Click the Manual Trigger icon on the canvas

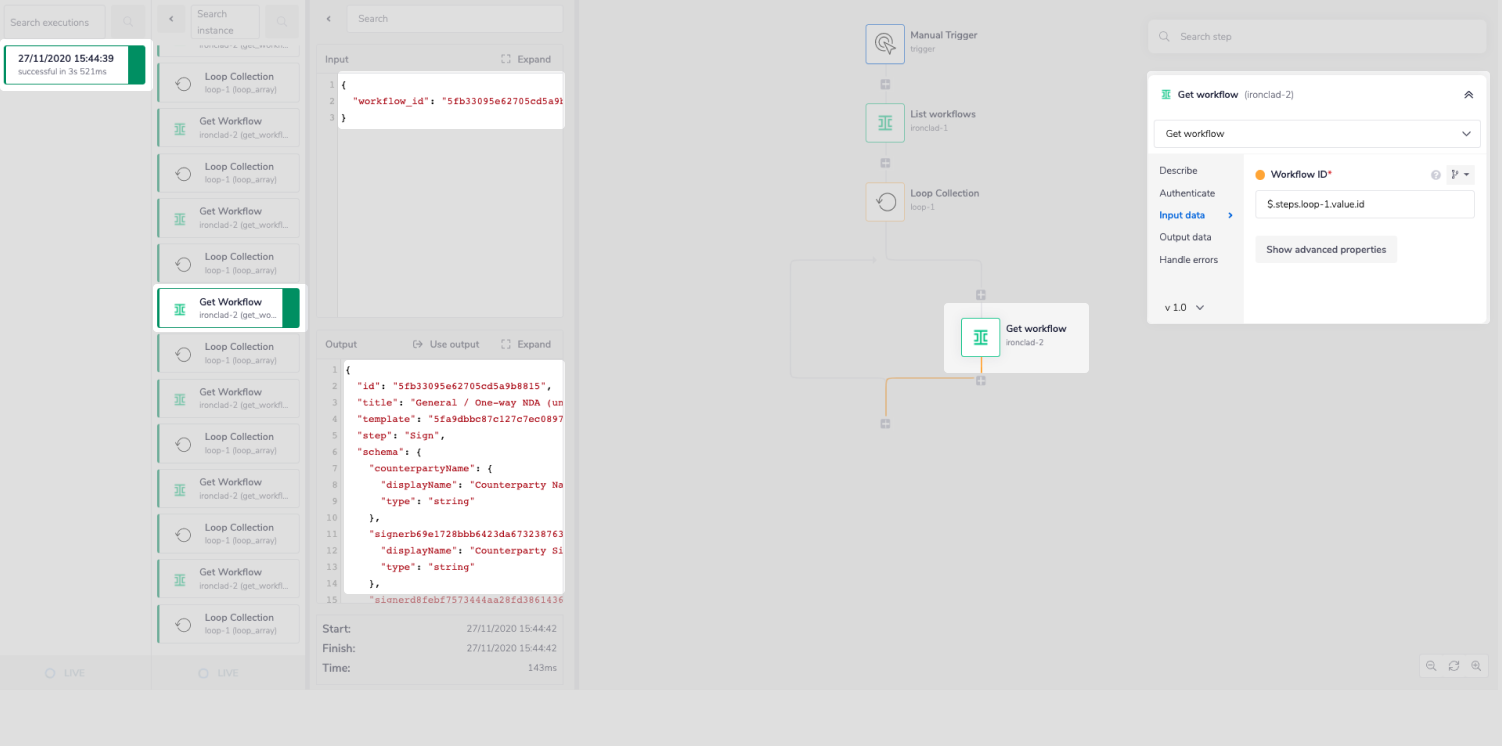pyautogui.click(x=885, y=43)
